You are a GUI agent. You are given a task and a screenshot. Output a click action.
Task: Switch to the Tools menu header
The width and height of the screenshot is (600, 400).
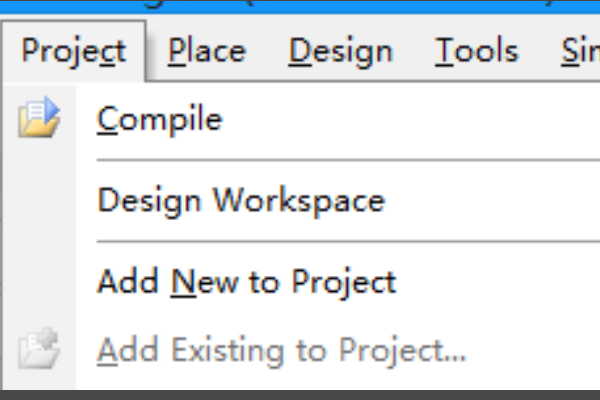(477, 51)
